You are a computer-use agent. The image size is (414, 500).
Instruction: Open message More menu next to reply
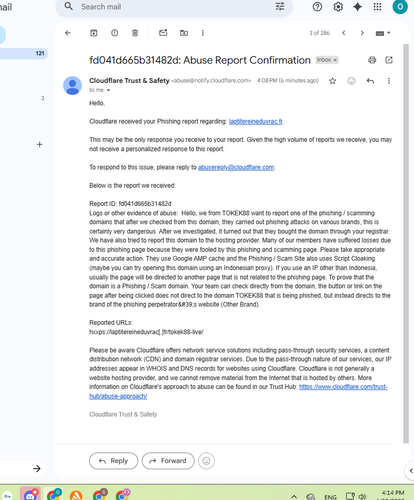pos(389,81)
